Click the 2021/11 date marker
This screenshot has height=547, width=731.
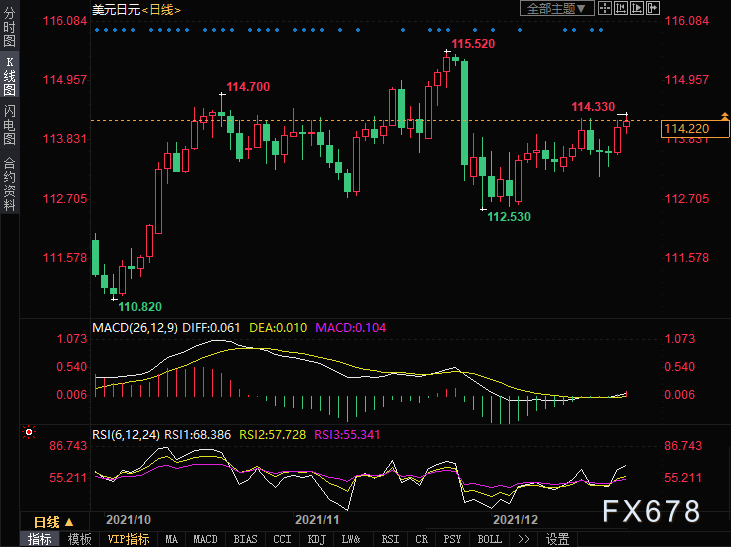pyautogui.click(x=317, y=519)
